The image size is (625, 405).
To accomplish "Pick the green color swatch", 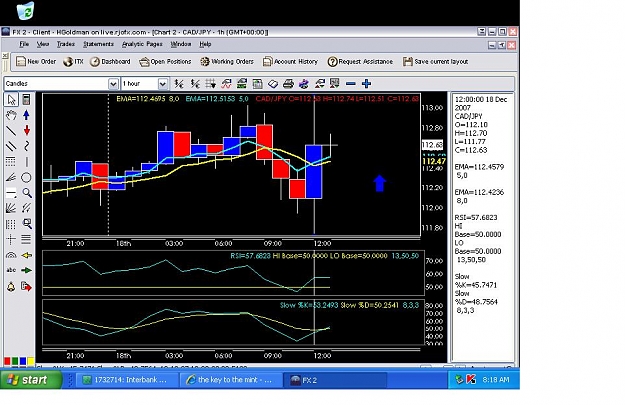I will 15,361.
